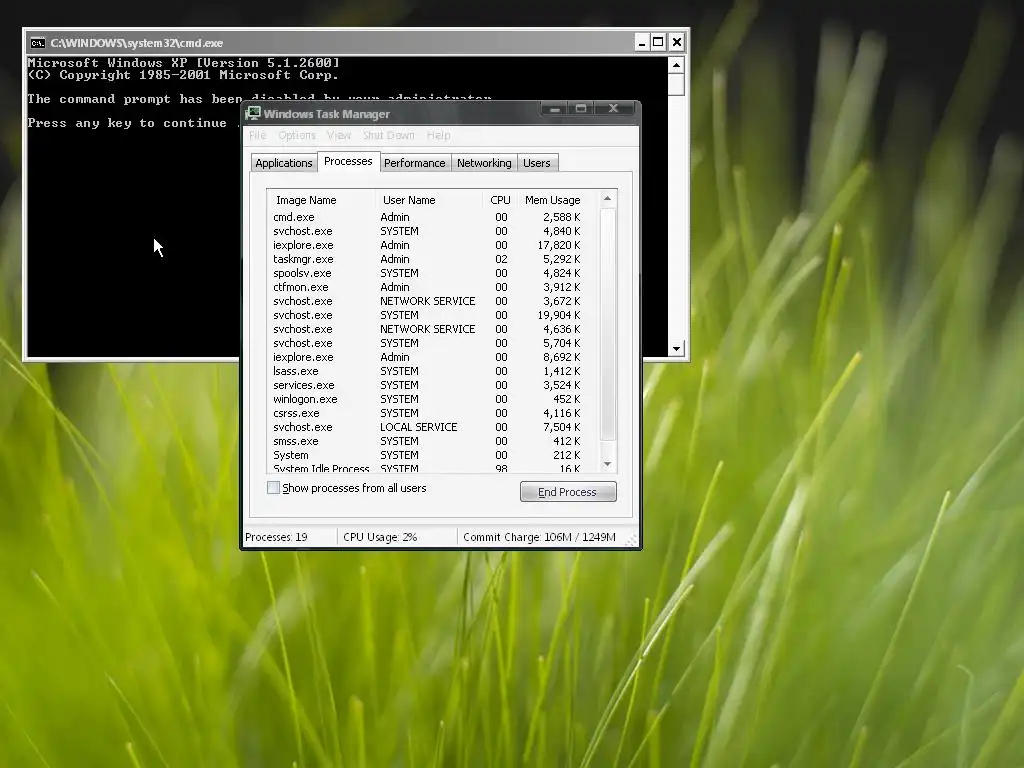The width and height of the screenshot is (1024, 768).
Task: Open the View menu in Task Manager
Action: (x=339, y=135)
